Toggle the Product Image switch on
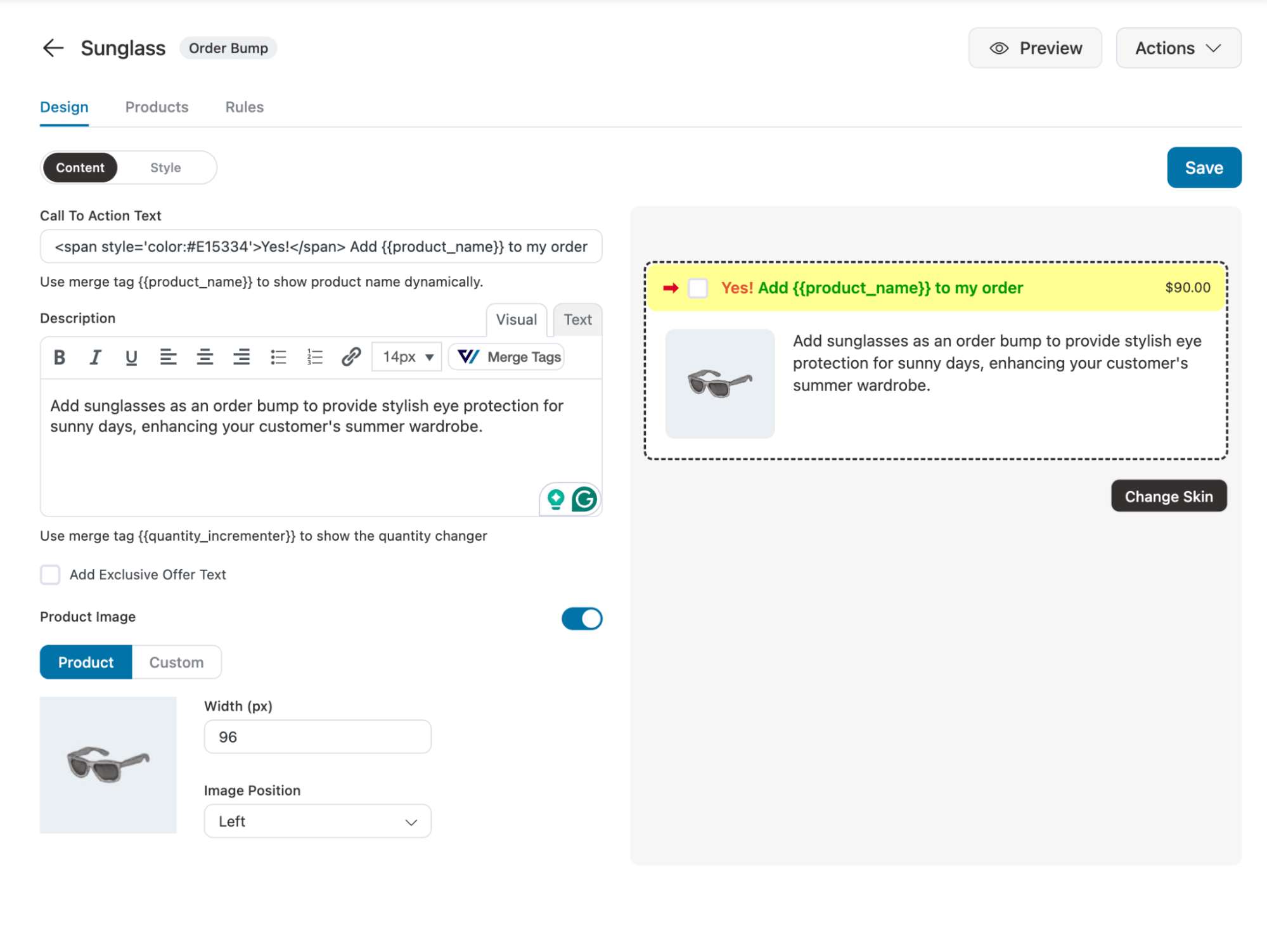Image resolution: width=1267 pixels, height=952 pixels. [x=582, y=617]
